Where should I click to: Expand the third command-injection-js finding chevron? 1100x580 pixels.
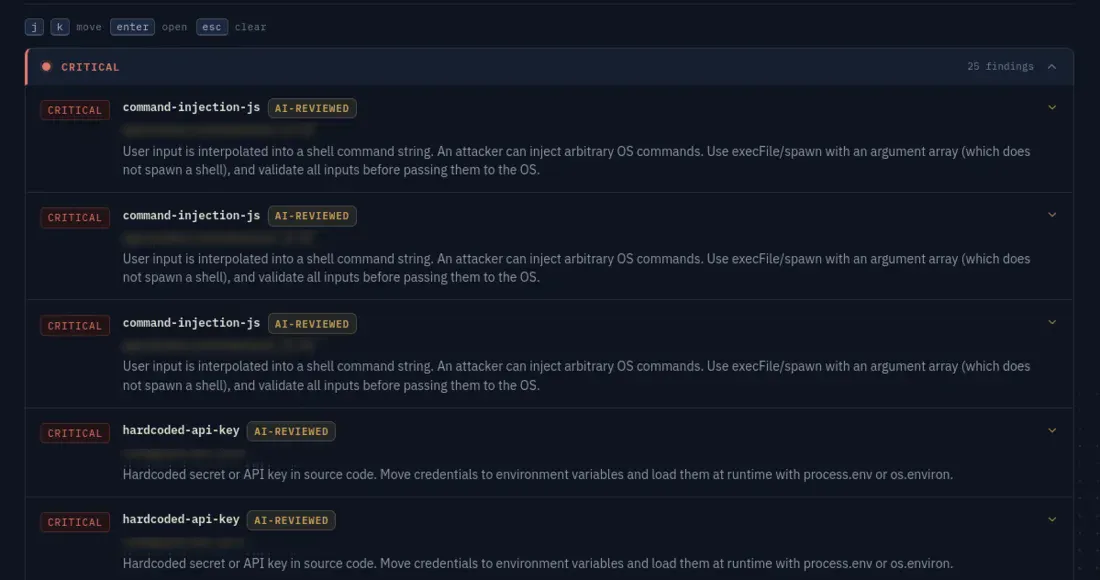point(1052,322)
